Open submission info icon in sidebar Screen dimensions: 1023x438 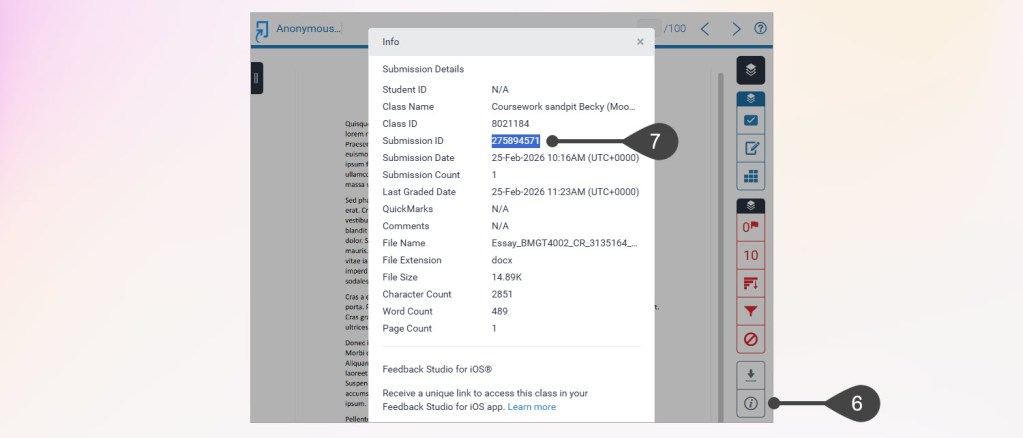pos(750,404)
